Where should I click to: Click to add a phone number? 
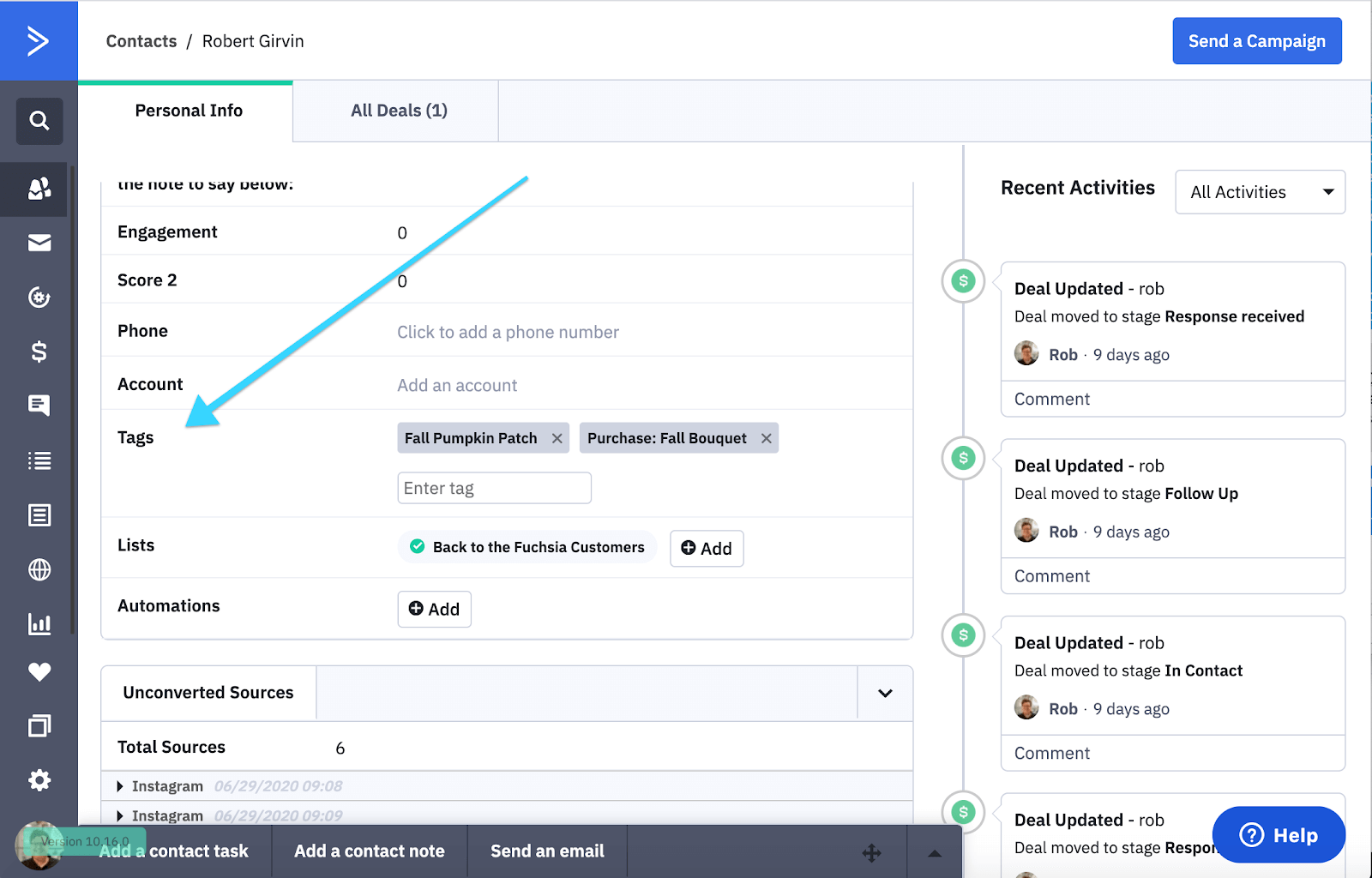[x=508, y=332]
